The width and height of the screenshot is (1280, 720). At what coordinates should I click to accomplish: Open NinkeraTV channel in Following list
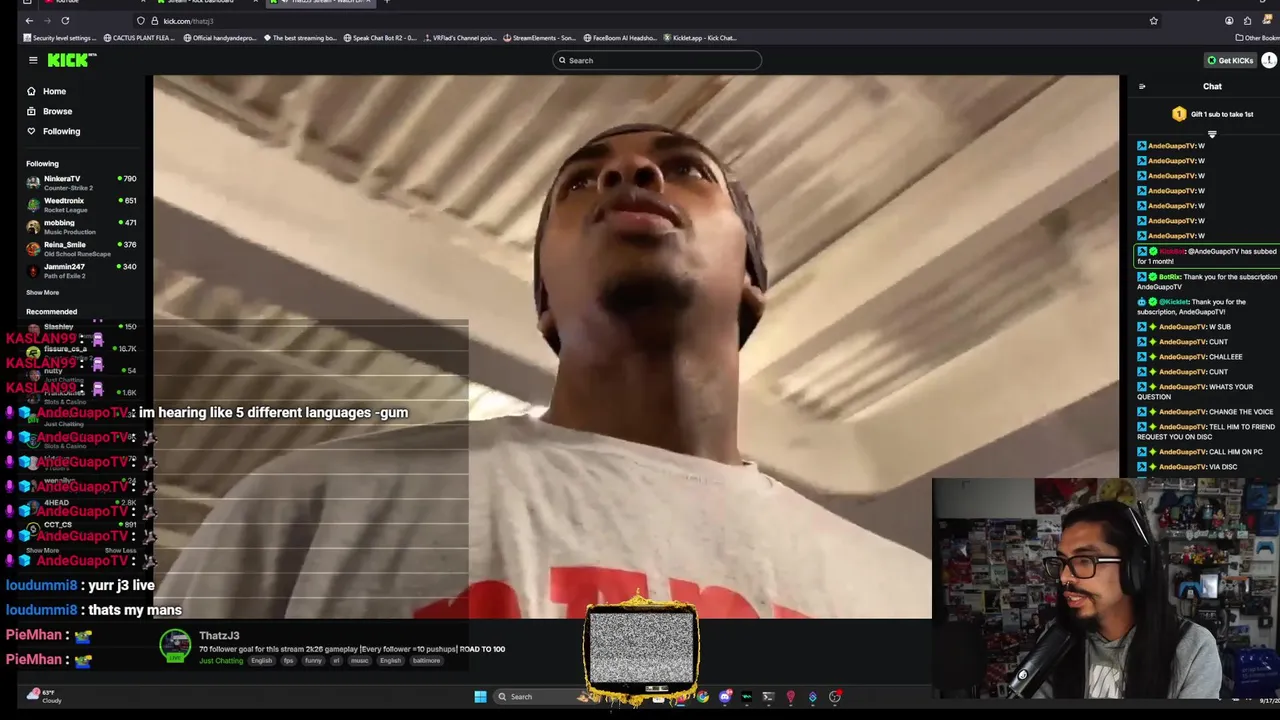(x=81, y=183)
